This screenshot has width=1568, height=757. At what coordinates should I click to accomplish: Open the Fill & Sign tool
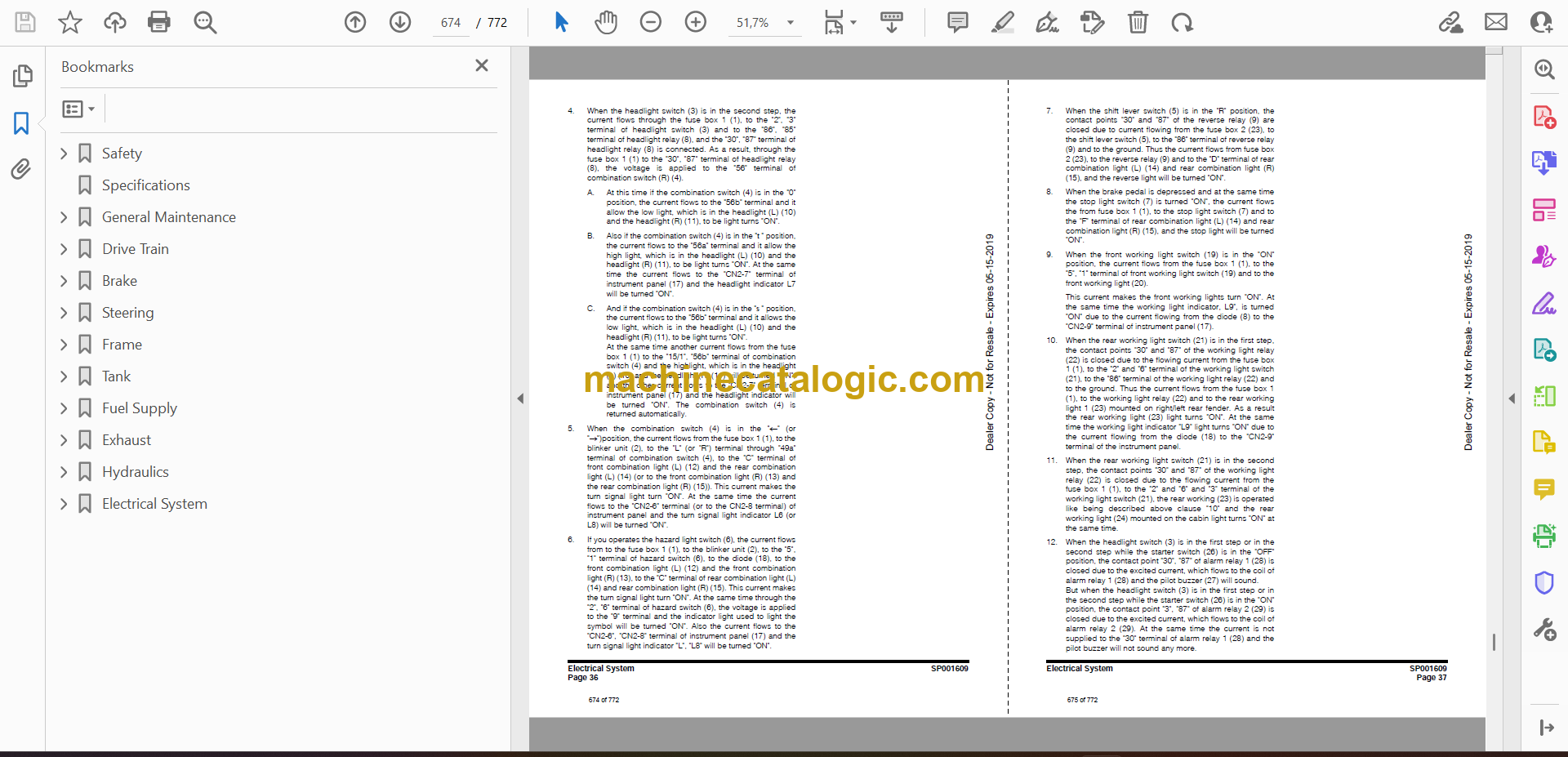tap(1543, 304)
